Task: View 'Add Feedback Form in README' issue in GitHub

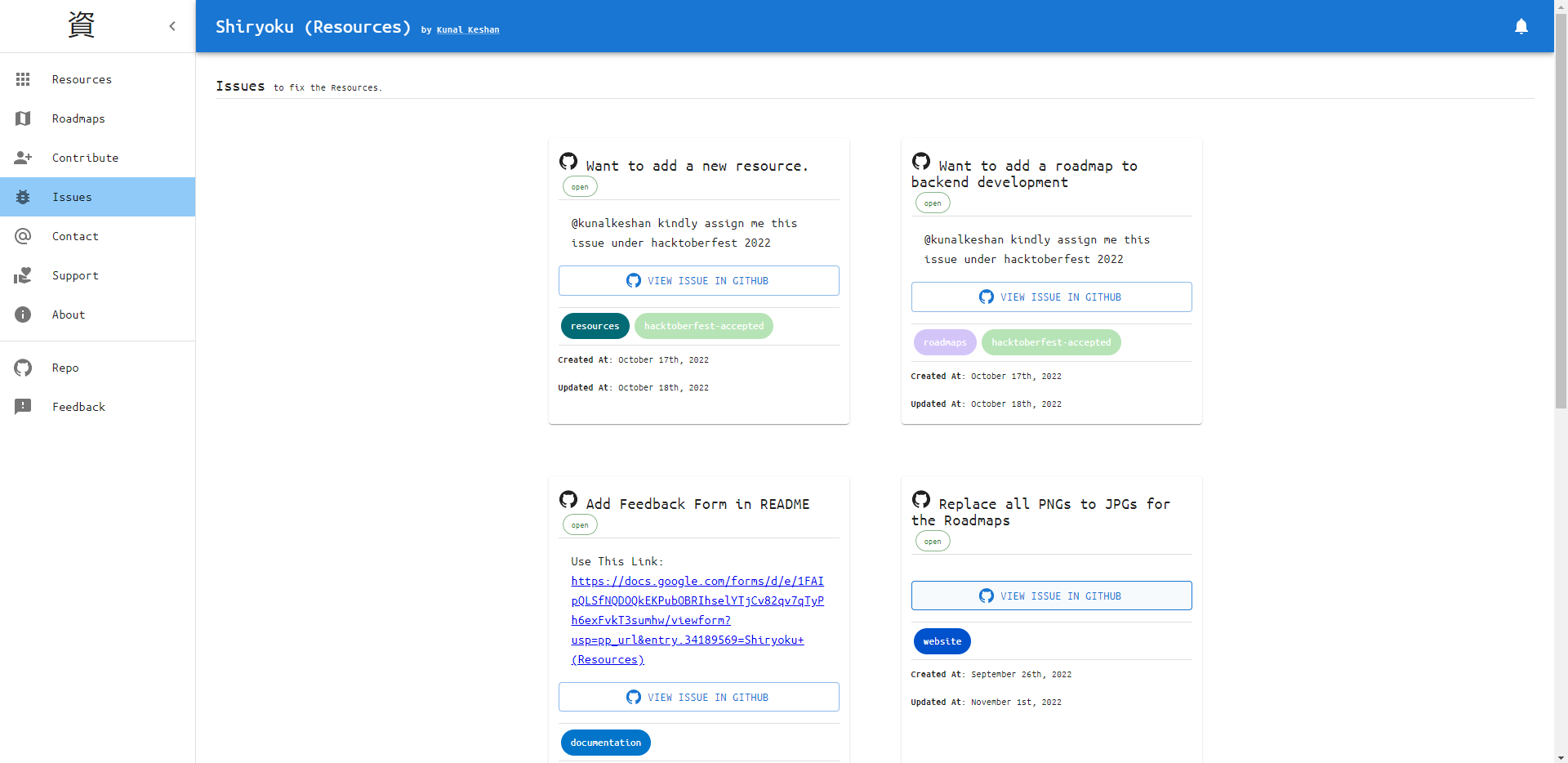Action: [699, 697]
